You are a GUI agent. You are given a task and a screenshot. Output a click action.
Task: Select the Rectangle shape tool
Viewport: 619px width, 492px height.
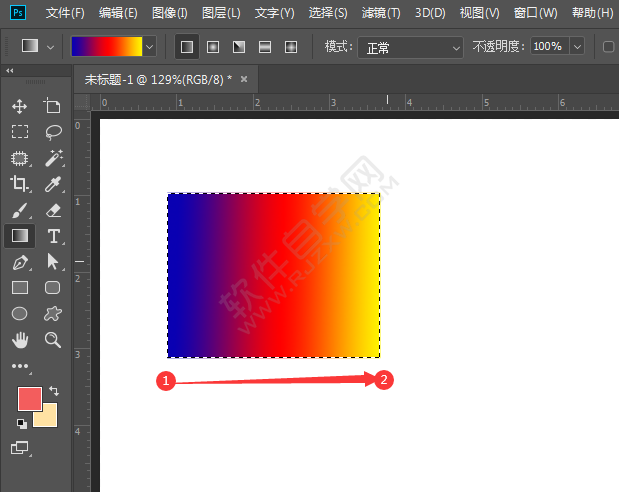pos(20,288)
